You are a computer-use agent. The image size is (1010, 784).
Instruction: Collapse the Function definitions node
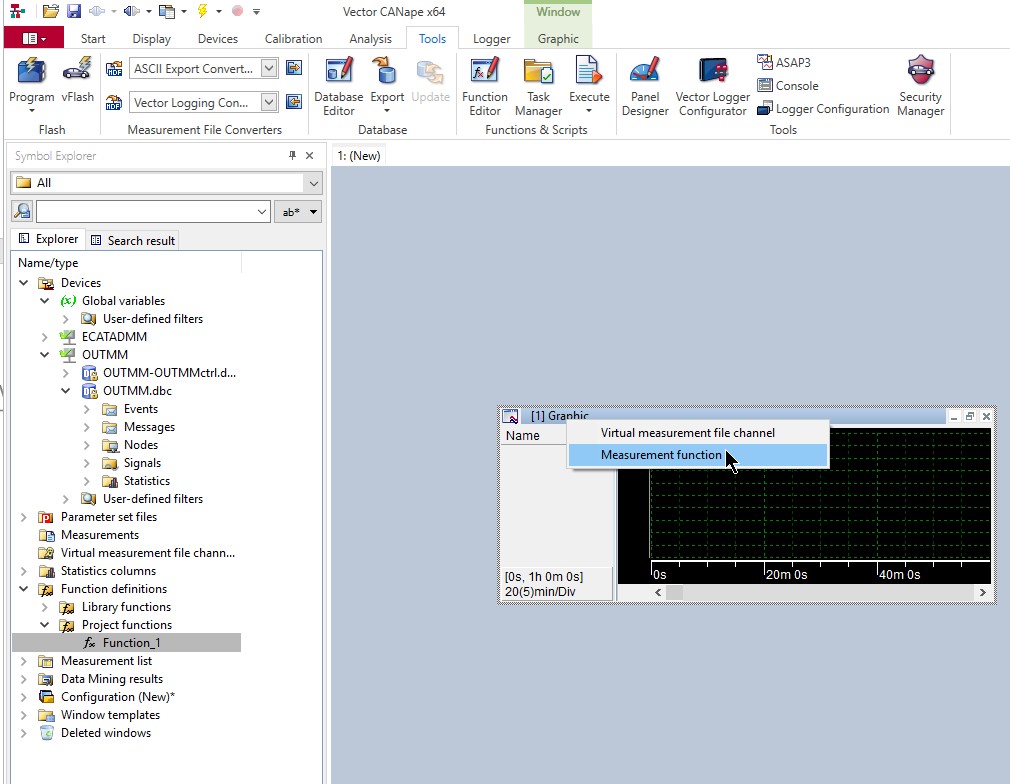pyautogui.click(x=24, y=589)
